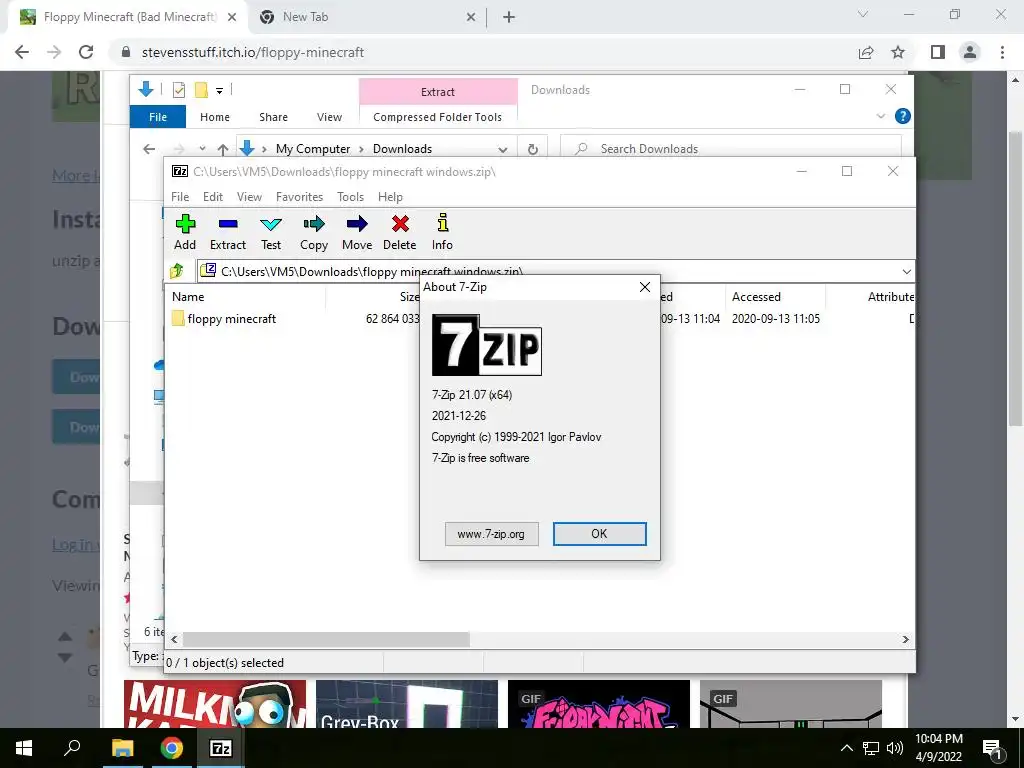Image resolution: width=1024 pixels, height=768 pixels.
Task: Open the Chrome three-dot menu
Action: pyautogui.click(x=1002, y=52)
